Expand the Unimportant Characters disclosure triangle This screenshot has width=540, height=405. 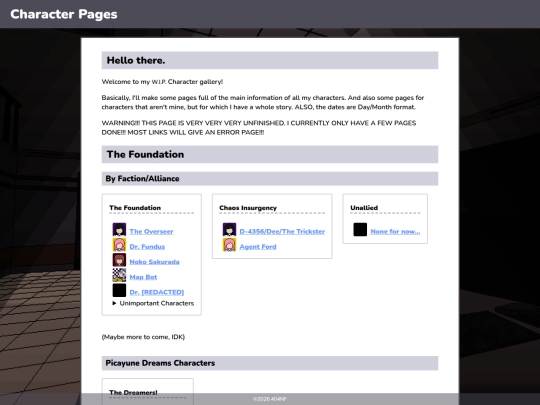pyautogui.click(x=114, y=303)
